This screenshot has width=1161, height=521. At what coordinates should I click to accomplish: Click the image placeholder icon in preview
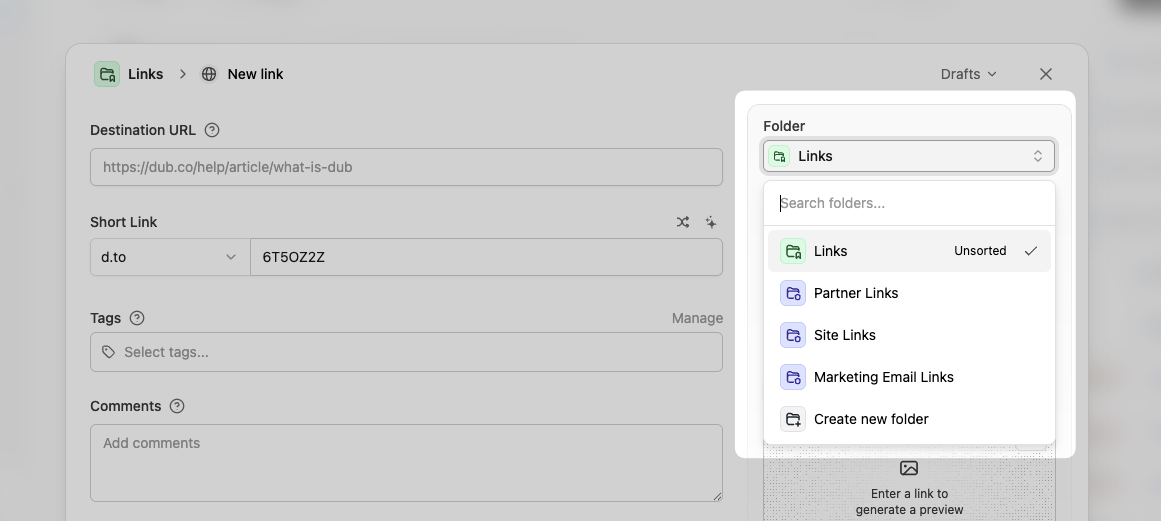point(909,468)
